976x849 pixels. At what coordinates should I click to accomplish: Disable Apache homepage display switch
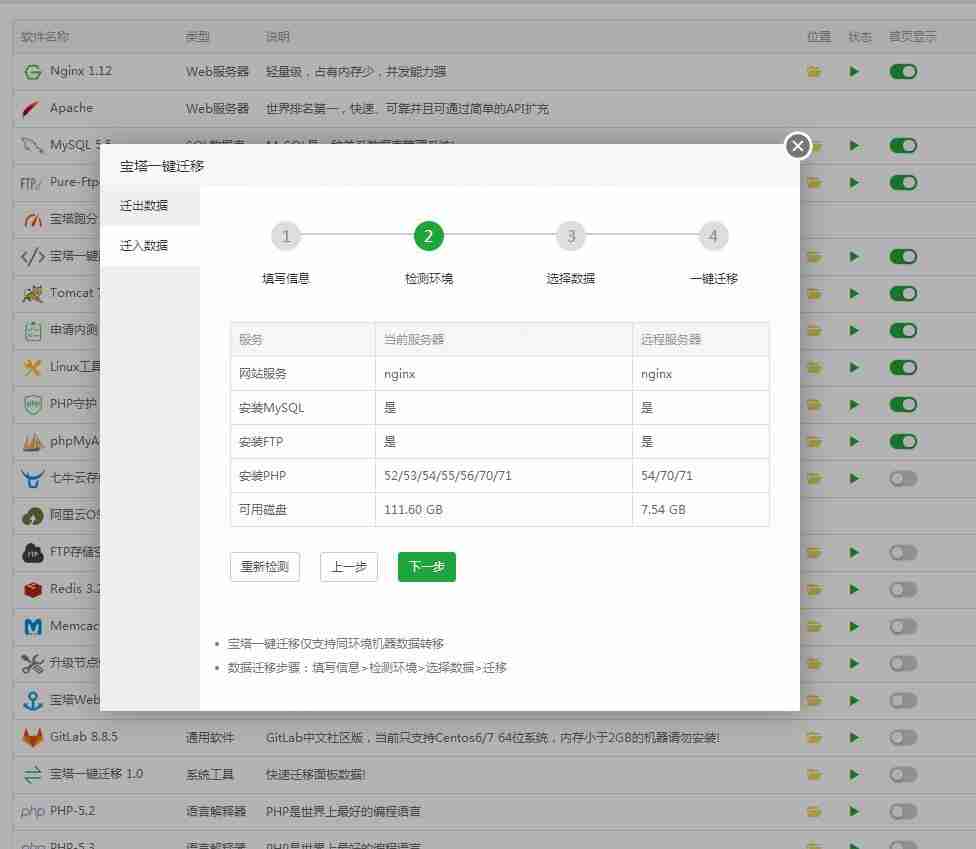tap(902, 108)
